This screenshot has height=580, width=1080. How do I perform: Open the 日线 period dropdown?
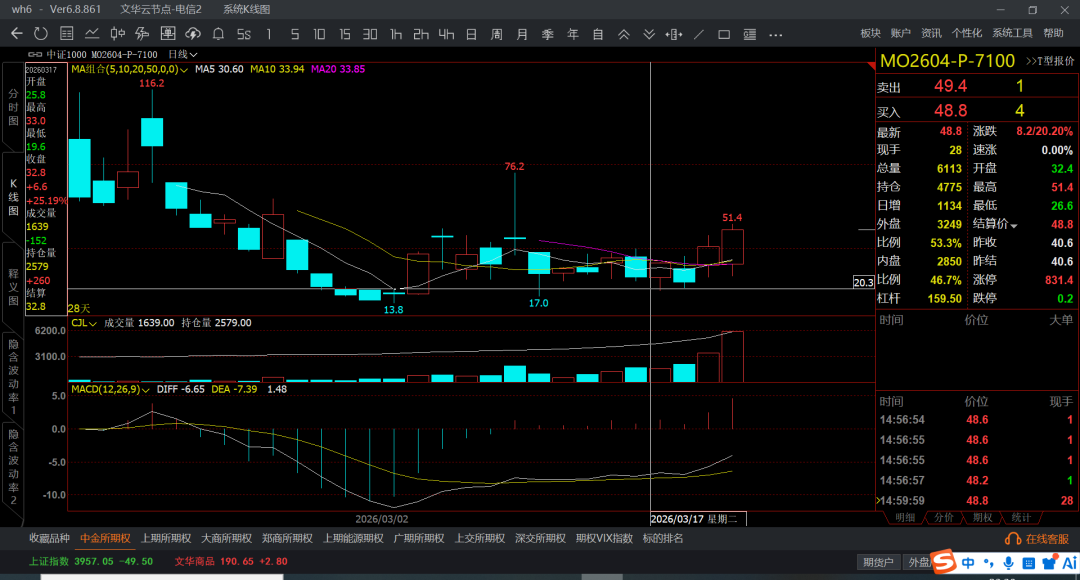[183, 54]
